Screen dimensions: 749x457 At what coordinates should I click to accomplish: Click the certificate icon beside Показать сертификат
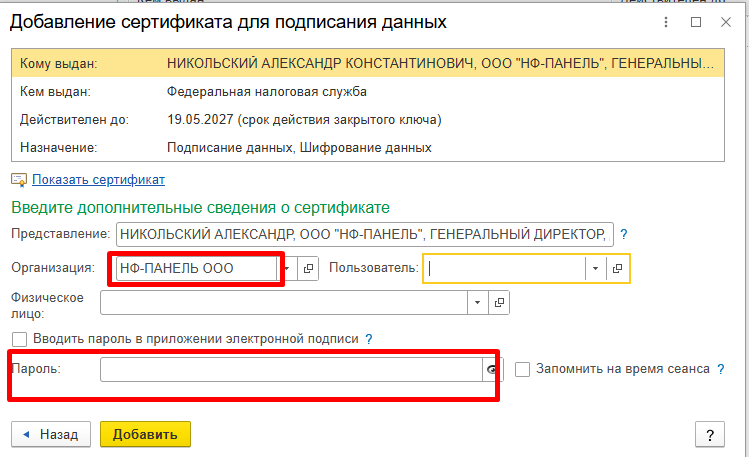(19, 180)
